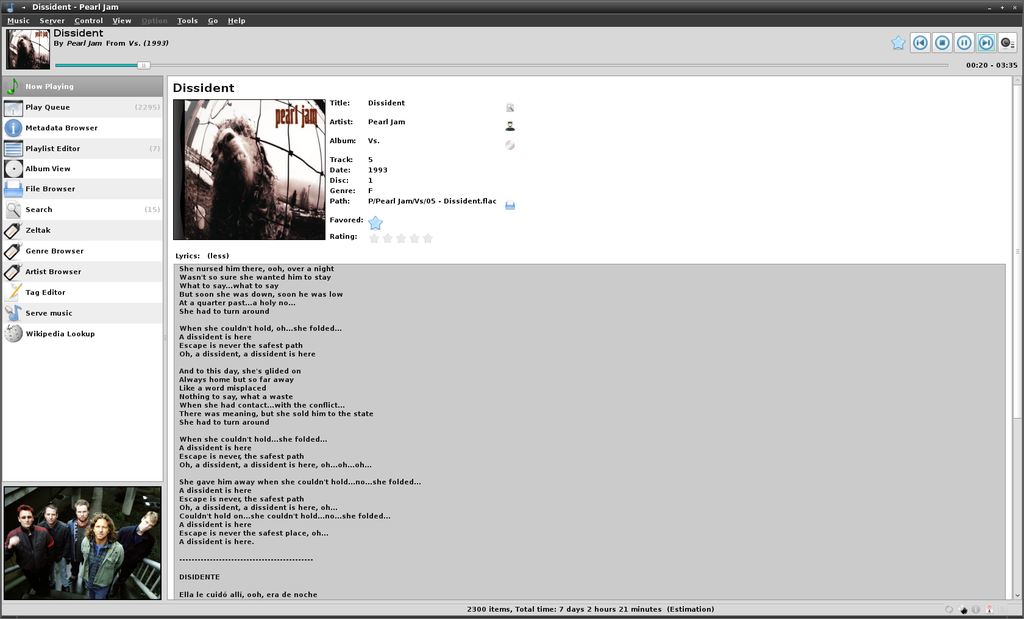1024x619 pixels.
Task: Open the Artist Browser
Action: (x=82, y=272)
